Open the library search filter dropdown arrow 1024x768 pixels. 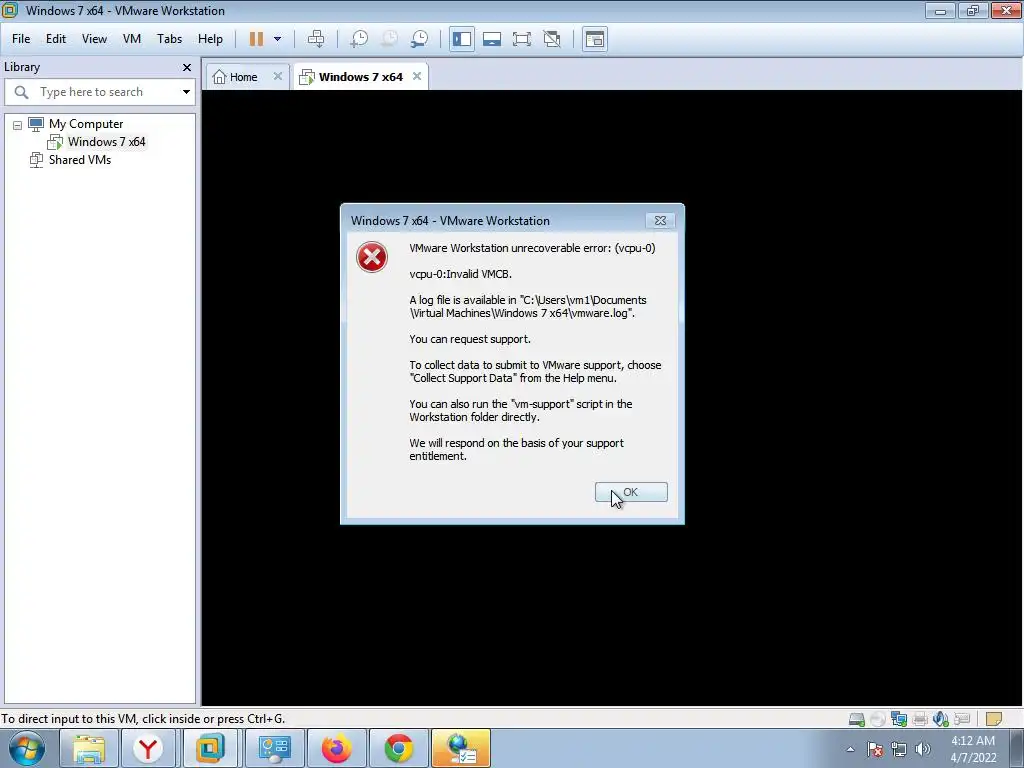(x=186, y=92)
